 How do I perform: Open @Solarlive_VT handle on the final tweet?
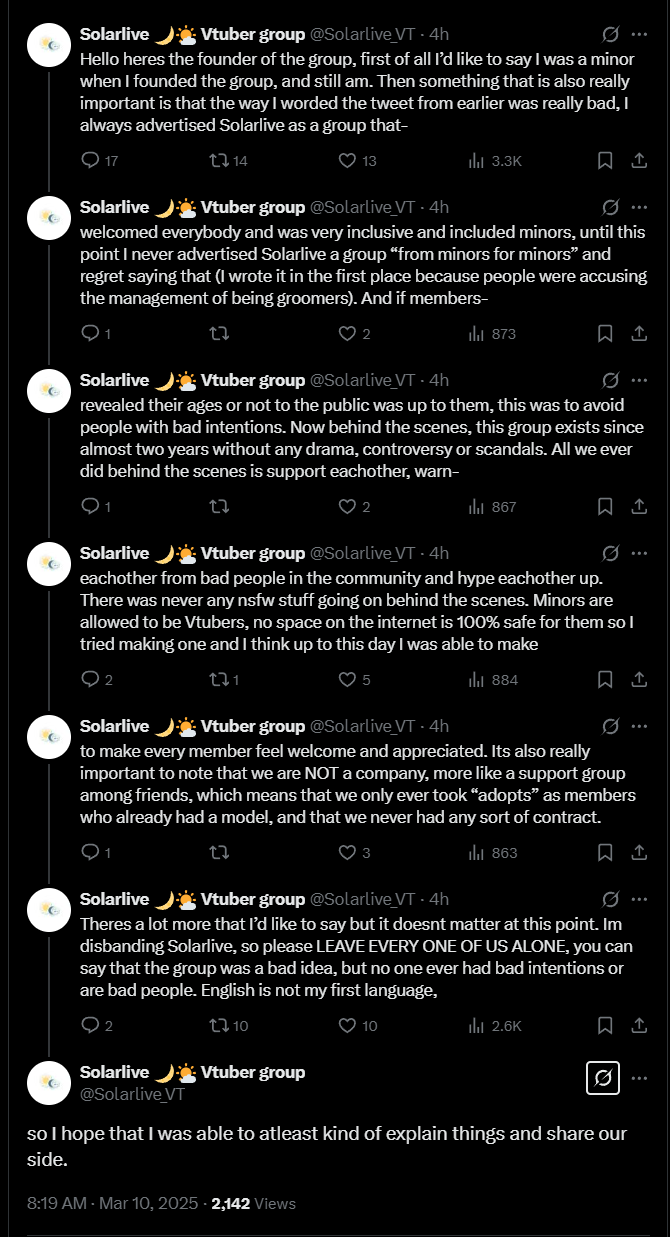[132, 1093]
